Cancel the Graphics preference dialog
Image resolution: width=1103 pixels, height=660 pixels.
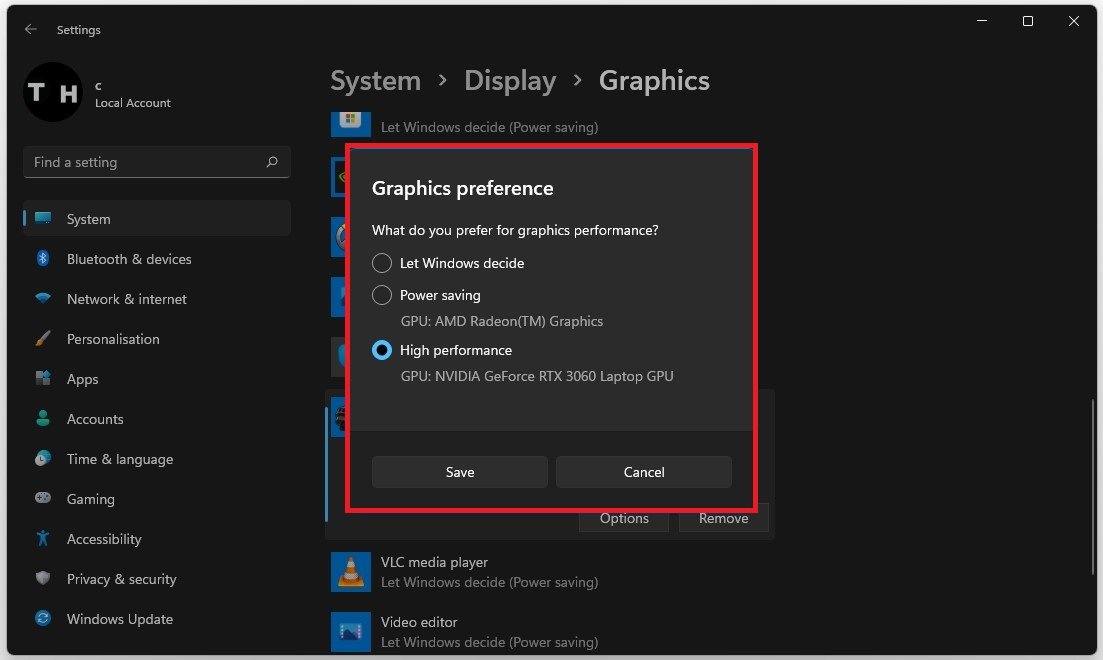click(x=643, y=472)
